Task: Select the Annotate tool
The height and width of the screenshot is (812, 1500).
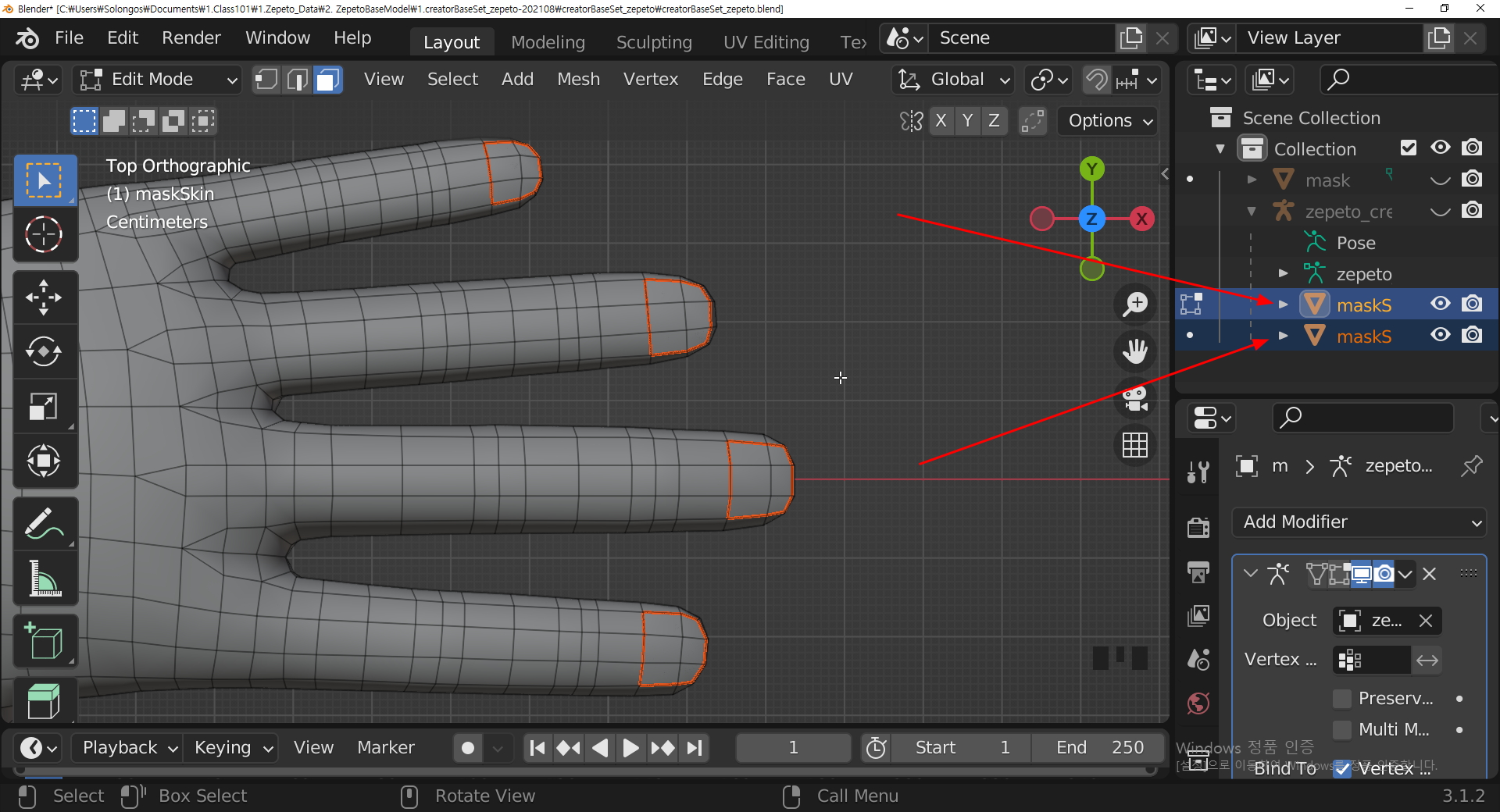Action: [45, 524]
